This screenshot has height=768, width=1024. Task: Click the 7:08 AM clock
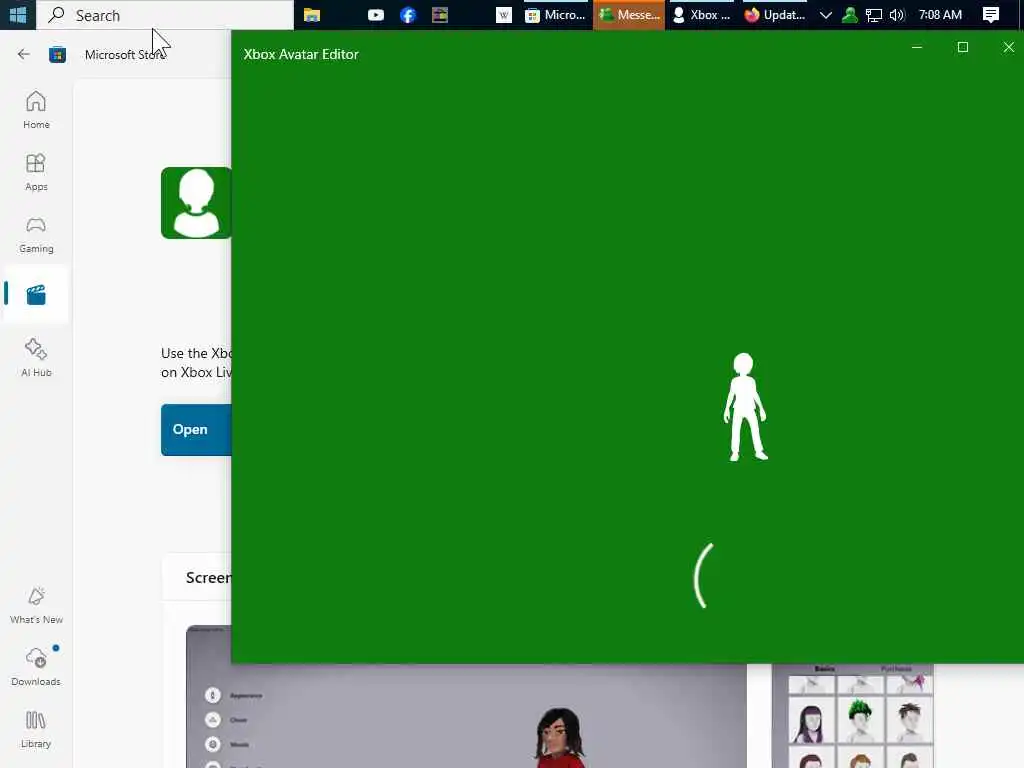(x=940, y=14)
